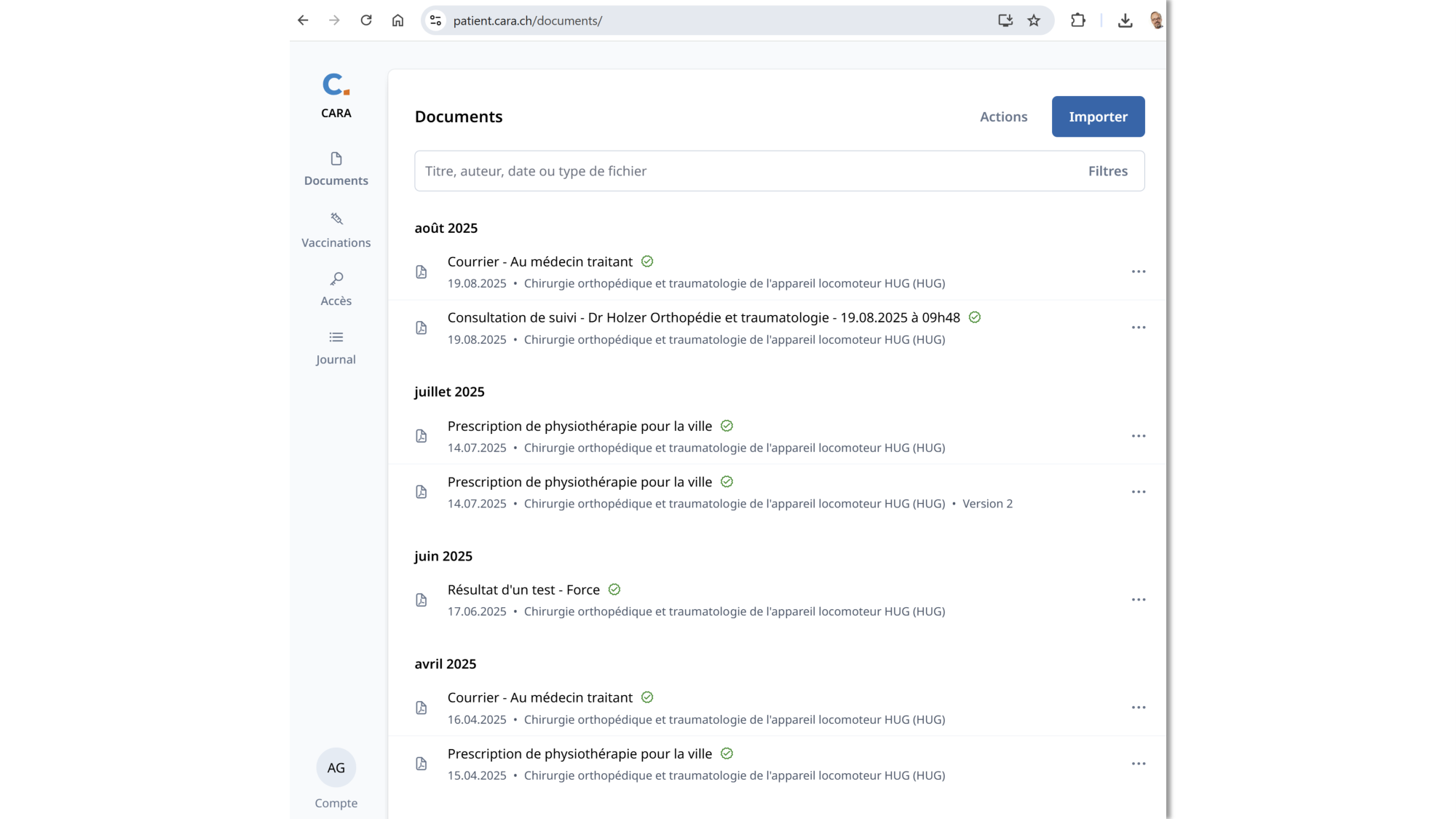Open Consultation de suivi - Dr Holzer document
This screenshot has height=819, width=1456.
pyautogui.click(x=703, y=317)
